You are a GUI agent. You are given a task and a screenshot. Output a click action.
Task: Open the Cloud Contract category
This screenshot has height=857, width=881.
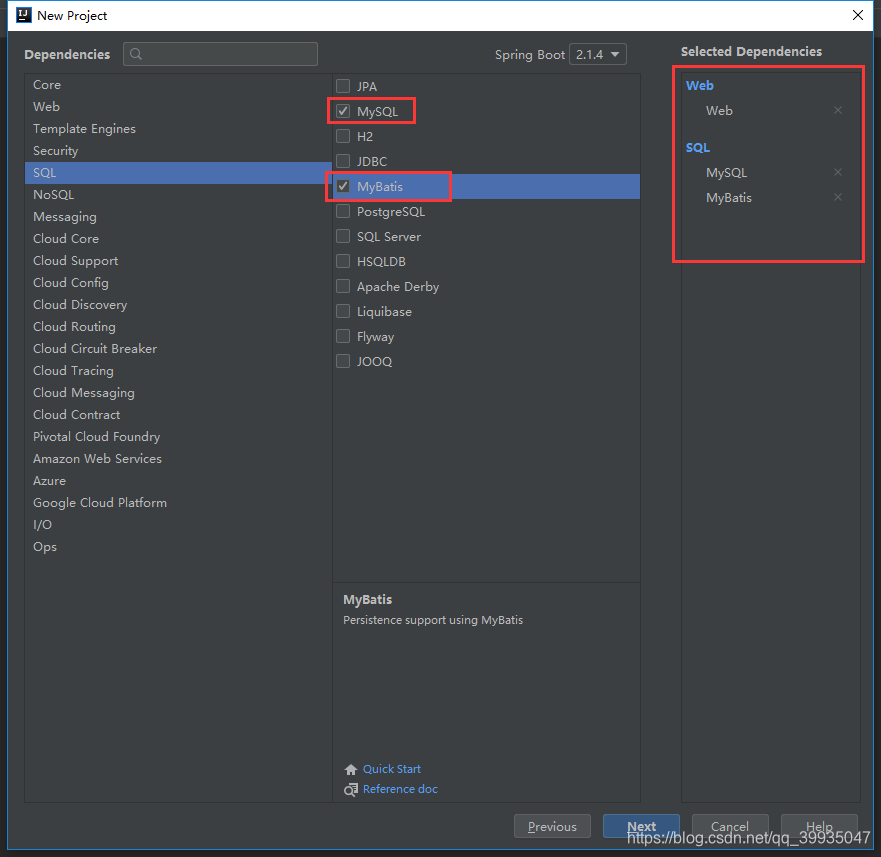point(179,415)
